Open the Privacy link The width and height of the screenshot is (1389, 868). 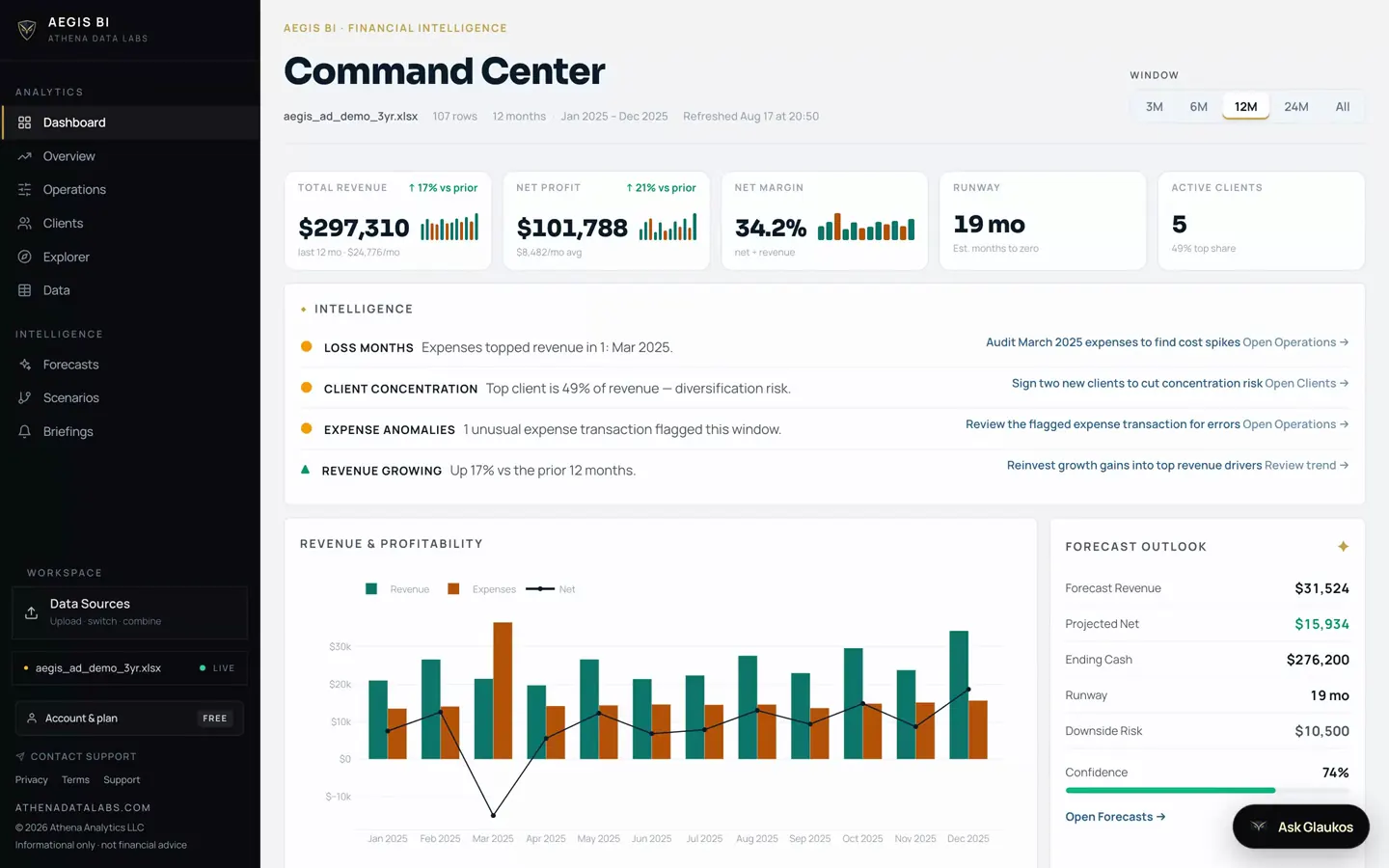click(32, 780)
